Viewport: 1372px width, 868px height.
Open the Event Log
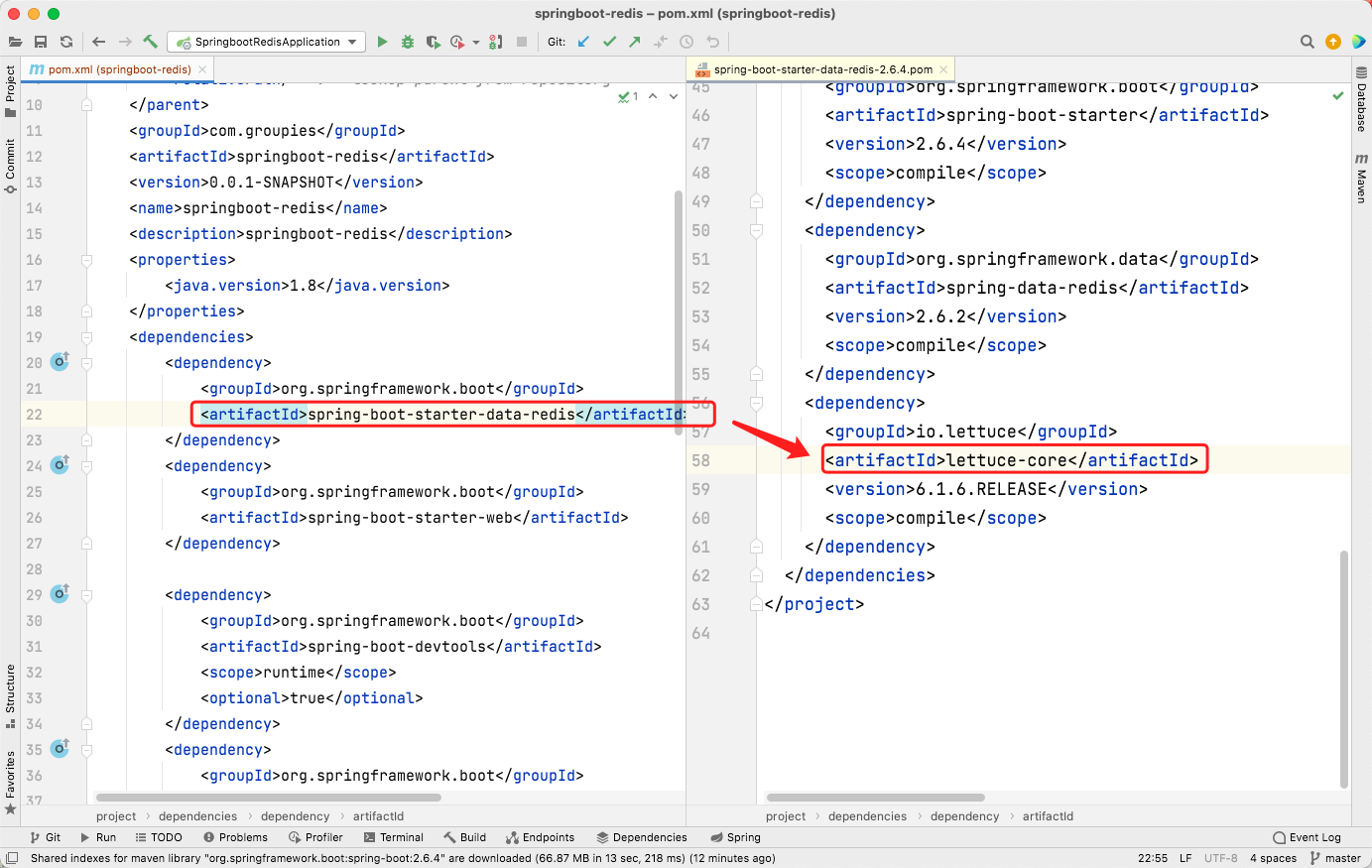click(1307, 837)
